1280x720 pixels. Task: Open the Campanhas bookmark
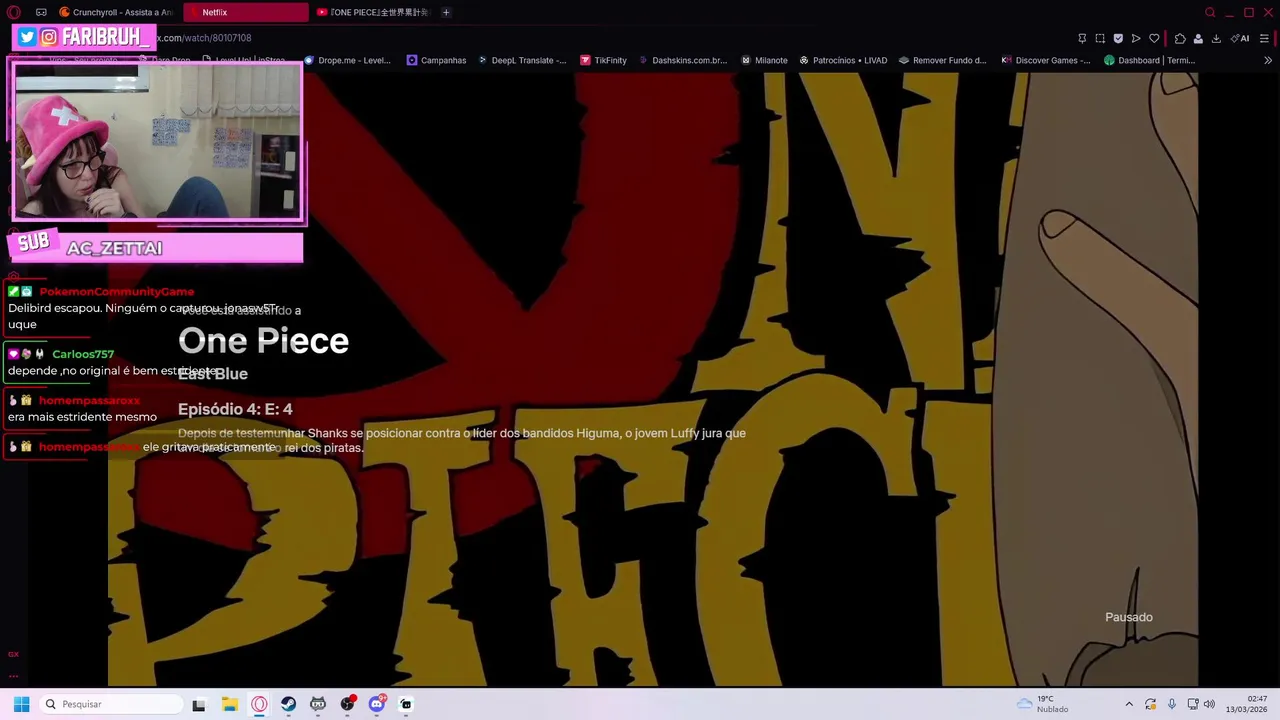point(437,60)
